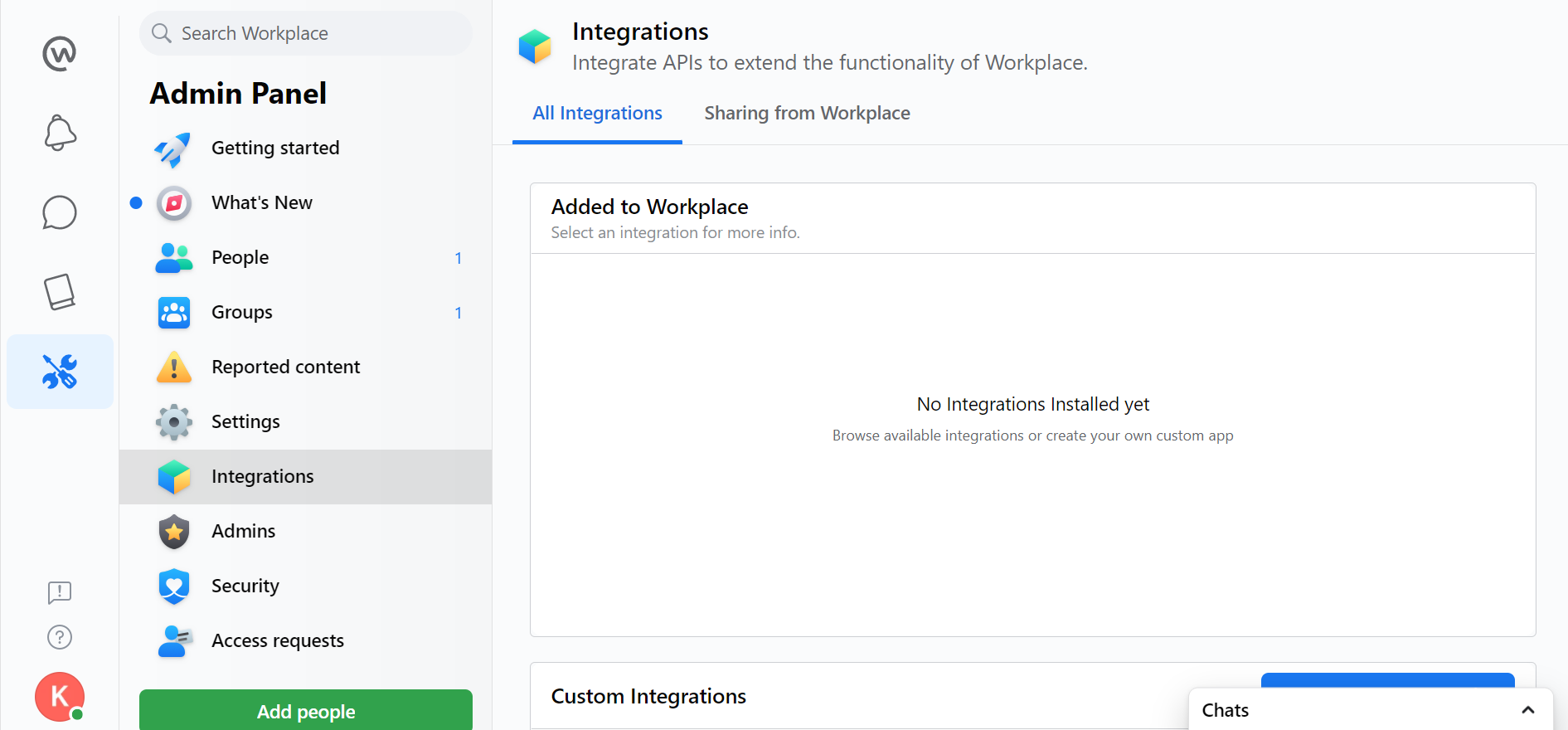Click the Getting started rocket icon
Viewport: 1568px width, 730px height.
click(x=173, y=149)
